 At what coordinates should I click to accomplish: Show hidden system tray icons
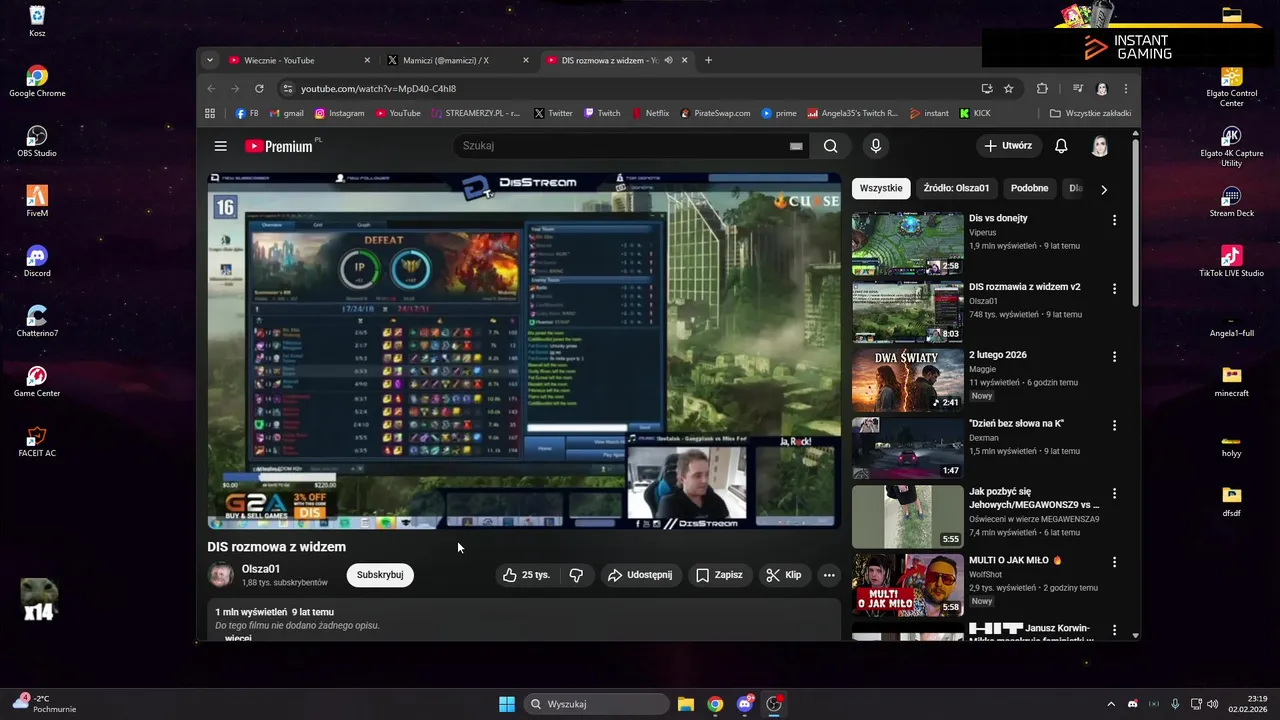coord(1110,704)
